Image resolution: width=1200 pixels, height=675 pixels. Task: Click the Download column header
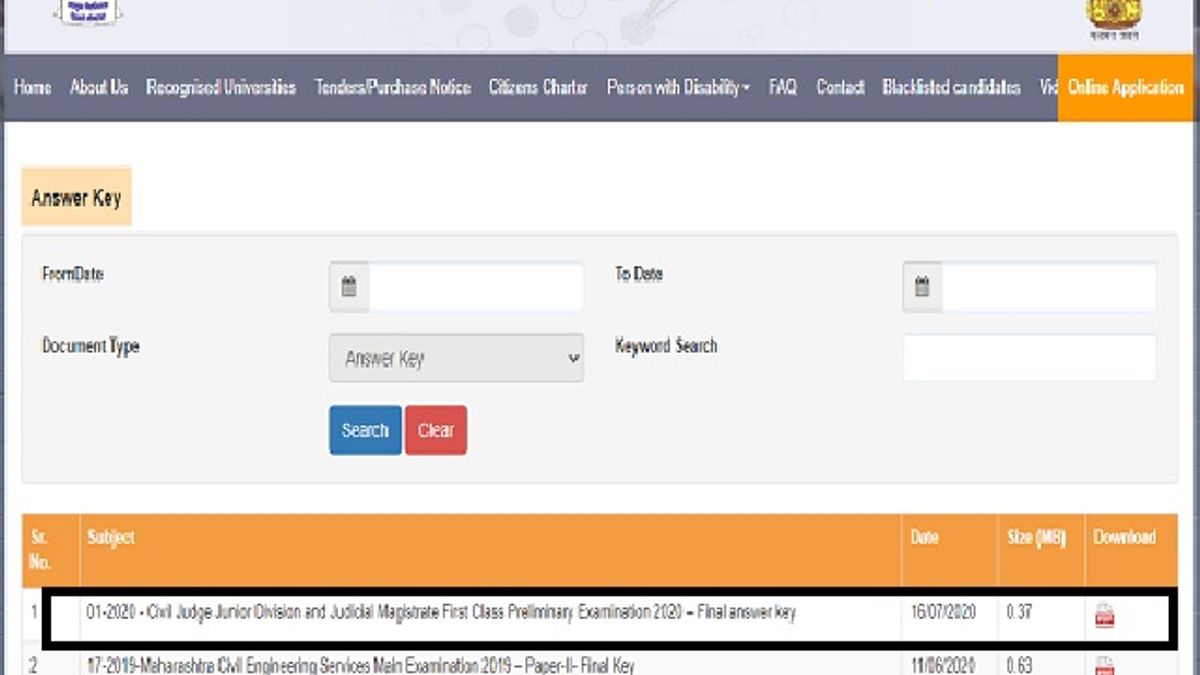tap(1124, 537)
